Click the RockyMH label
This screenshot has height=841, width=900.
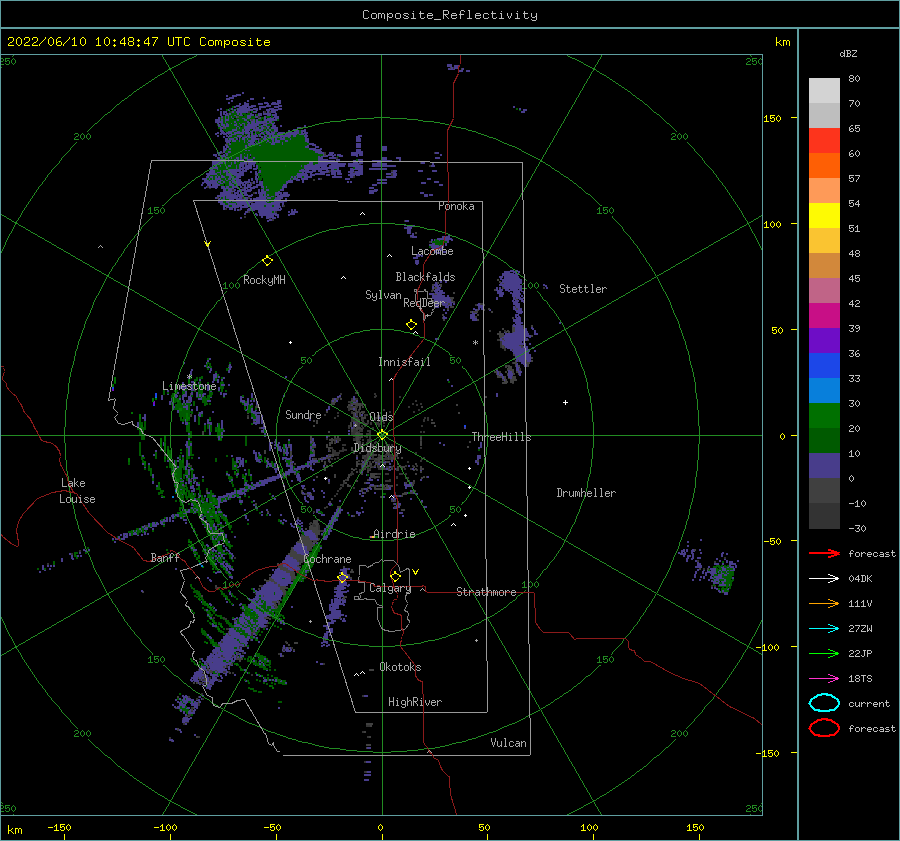[x=264, y=280]
